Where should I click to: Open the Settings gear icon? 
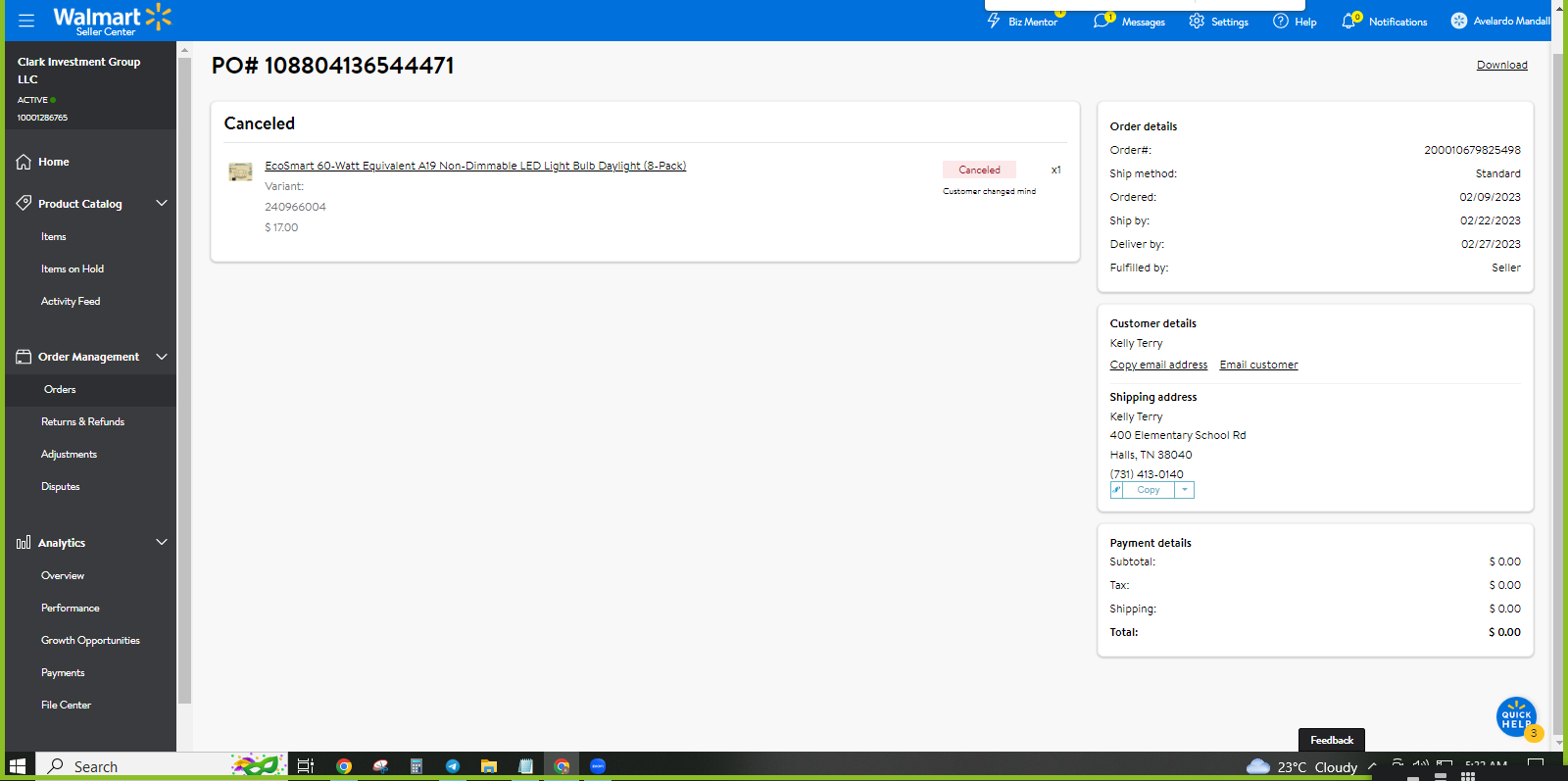(1197, 21)
